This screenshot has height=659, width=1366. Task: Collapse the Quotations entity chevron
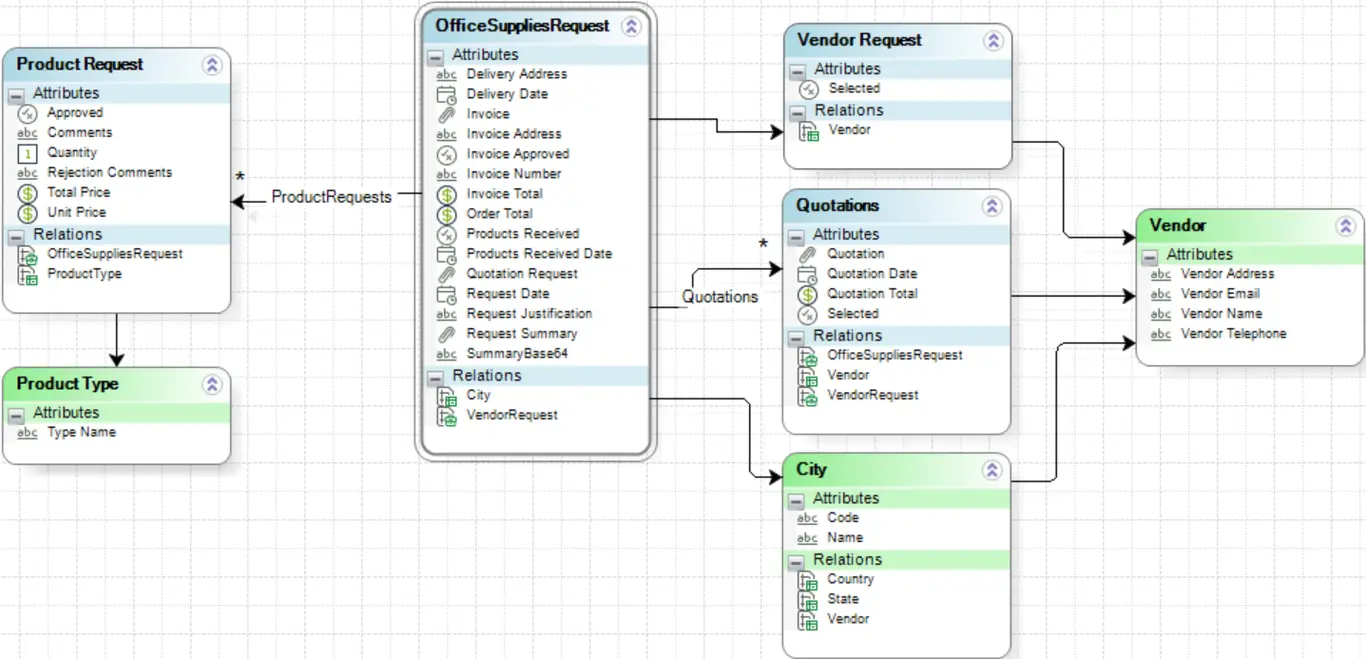(992, 206)
